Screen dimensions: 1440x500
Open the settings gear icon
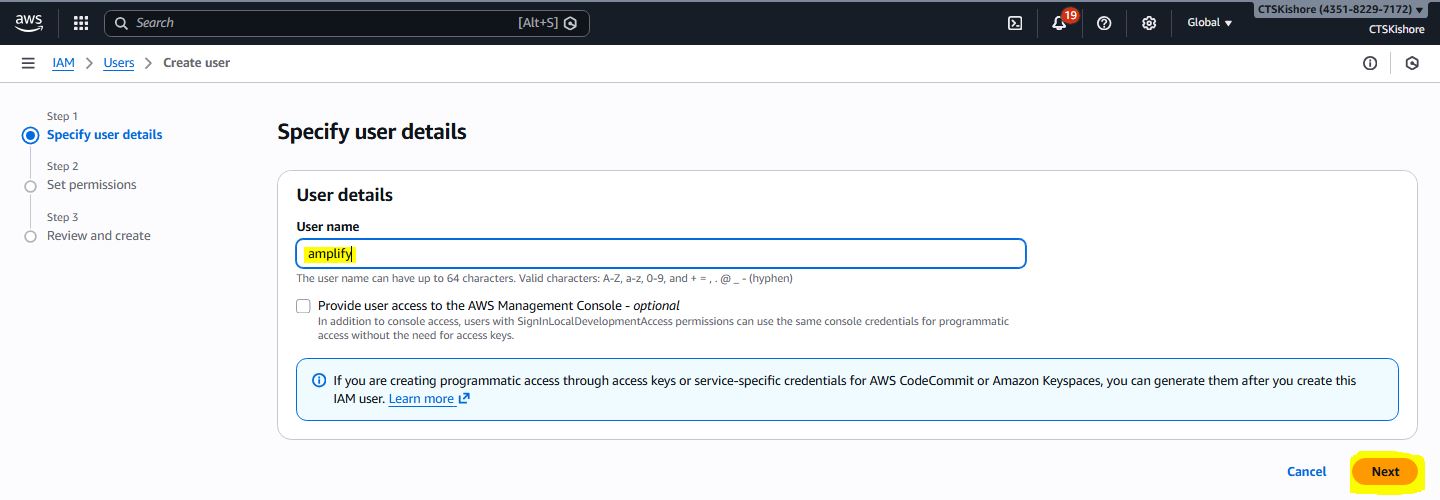(x=1149, y=23)
